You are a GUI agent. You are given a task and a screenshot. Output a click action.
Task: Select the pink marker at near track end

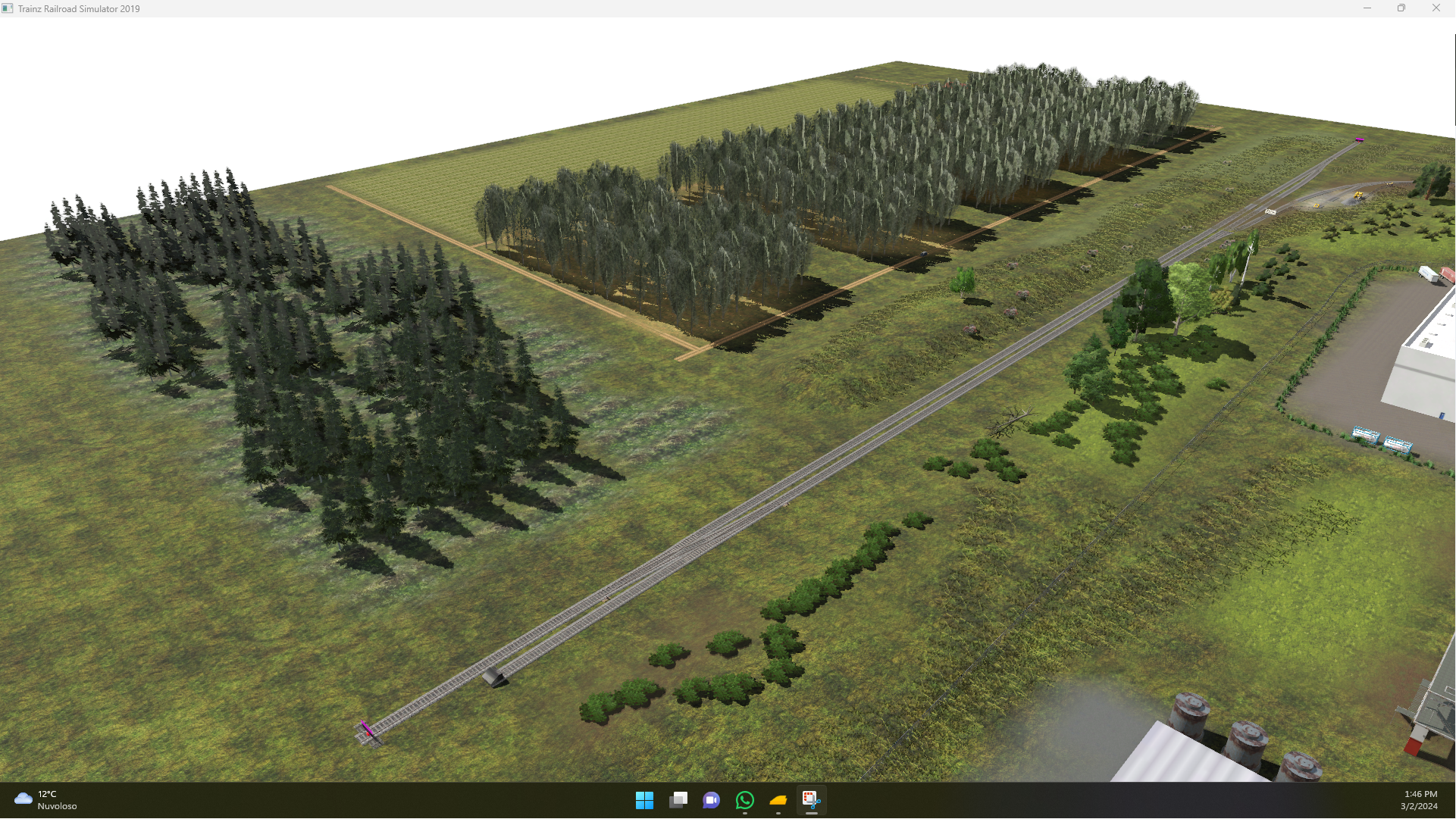[367, 730]
